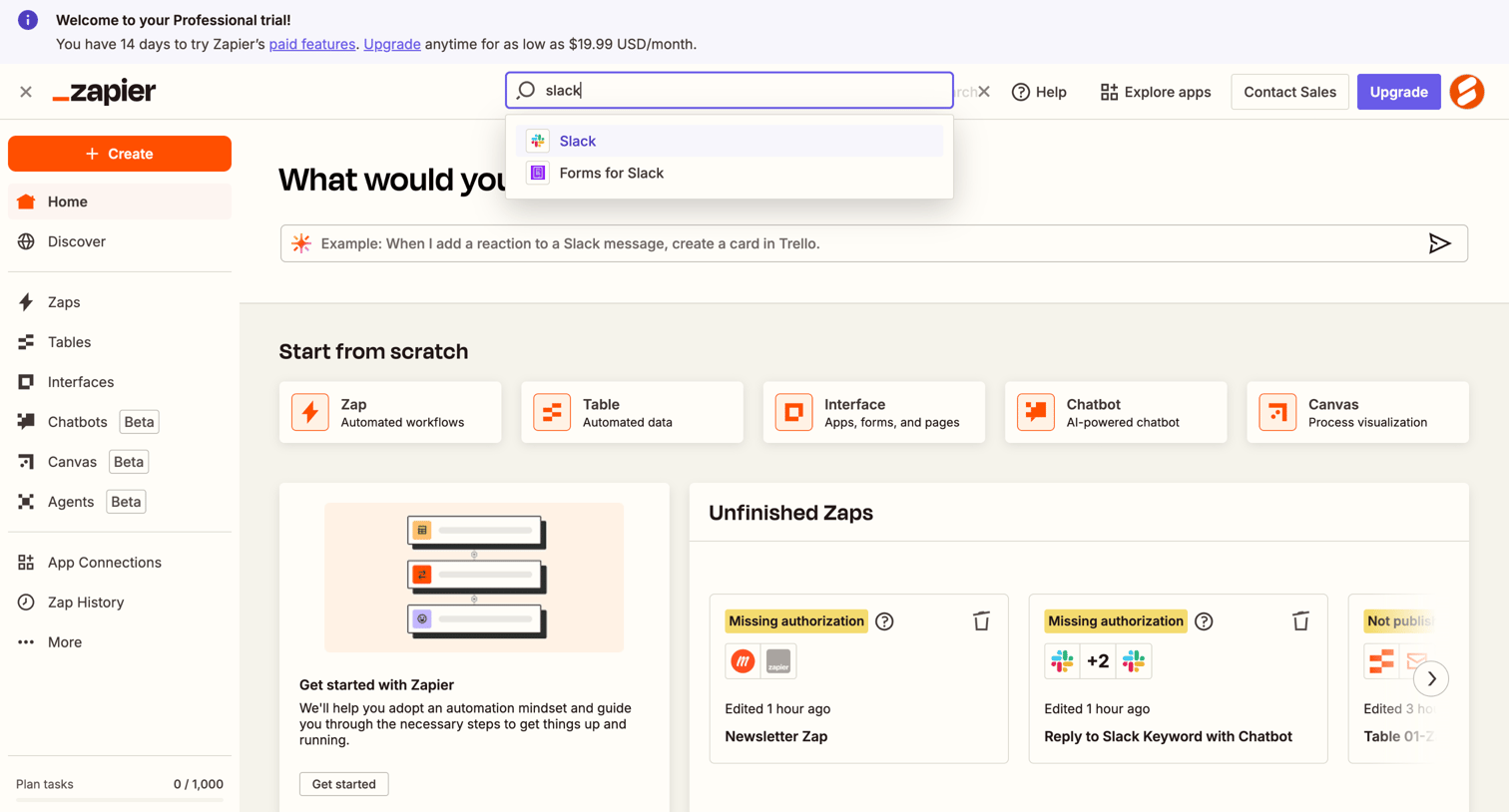Click the info icon in trial banner

point(28,20)
